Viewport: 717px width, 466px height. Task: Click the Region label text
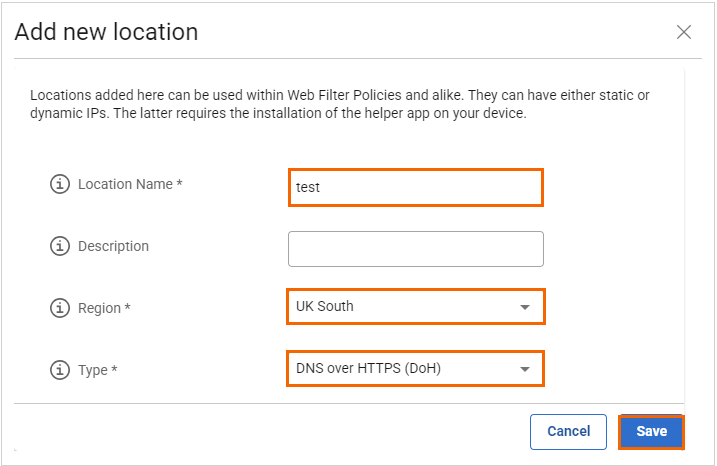point(104,309)
